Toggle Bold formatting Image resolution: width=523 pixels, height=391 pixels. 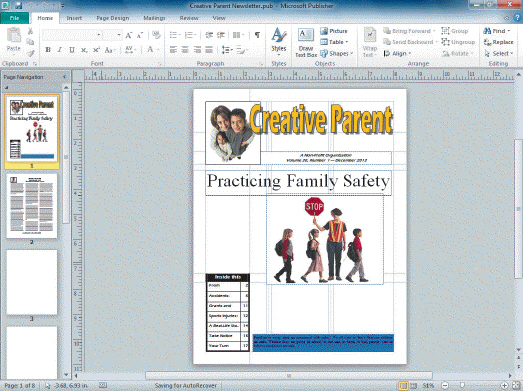coord(48,50)
